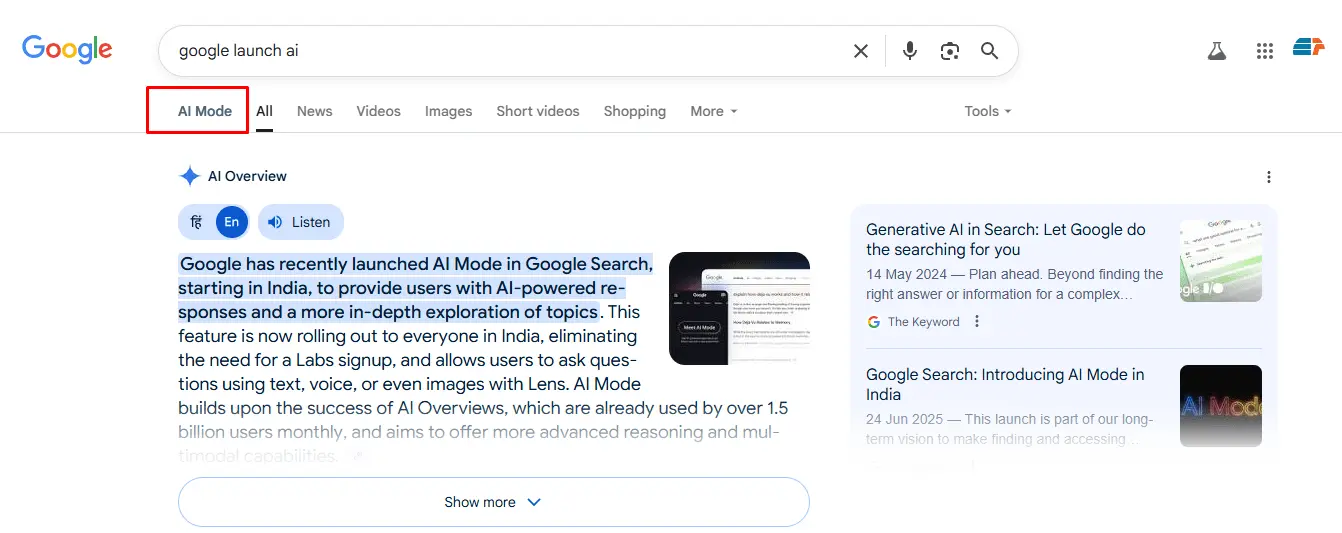Click The Keyword source name
Screen dimensions: 1342x533
(923, 322)
